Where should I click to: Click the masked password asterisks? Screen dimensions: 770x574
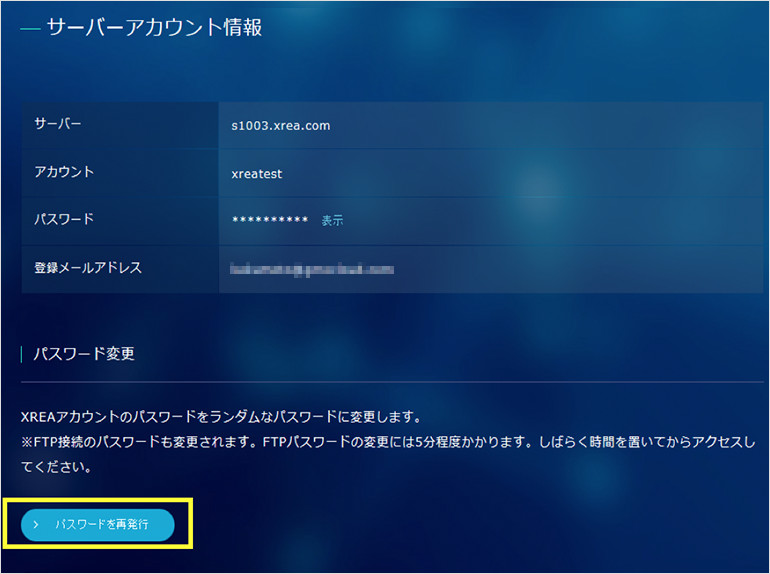tap(269, 220)
